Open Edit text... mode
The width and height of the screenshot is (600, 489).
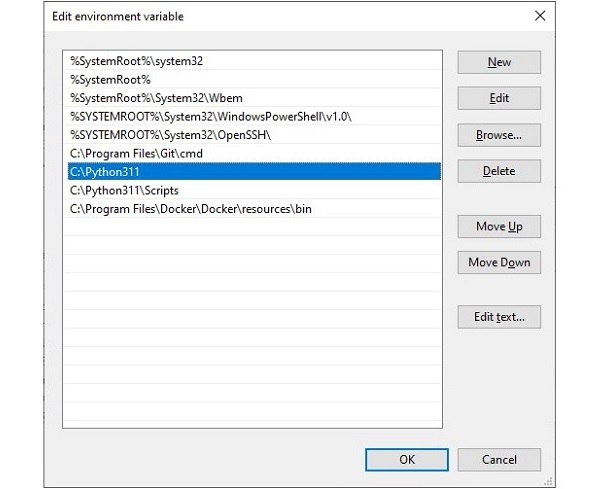[x=499, y=317]
